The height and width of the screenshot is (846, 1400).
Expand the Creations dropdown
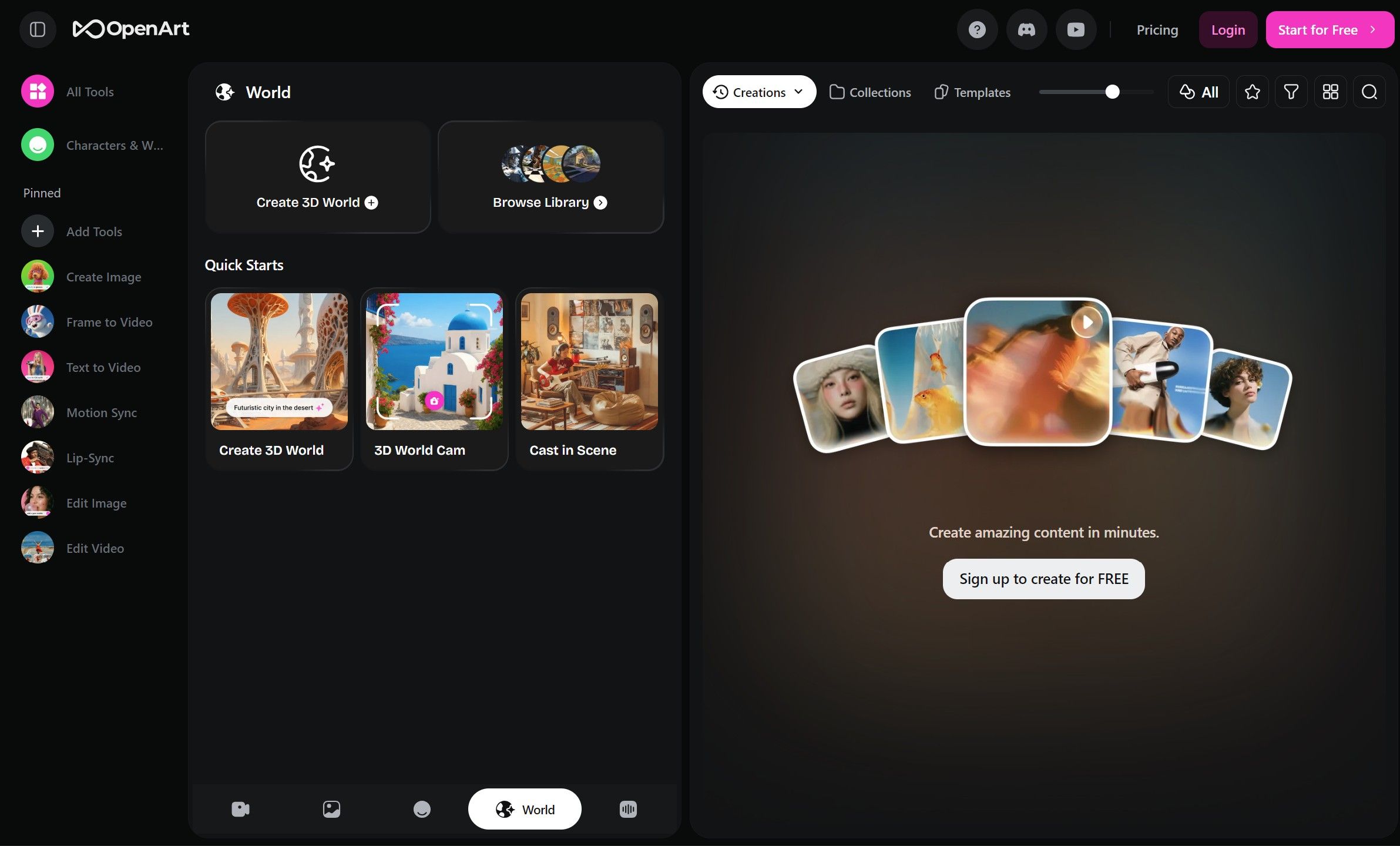coord(758,92)
